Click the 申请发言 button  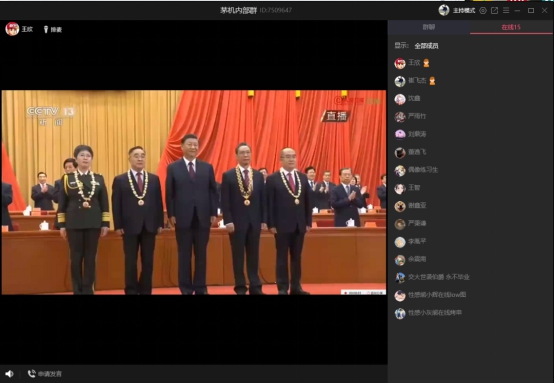point(45,373)
